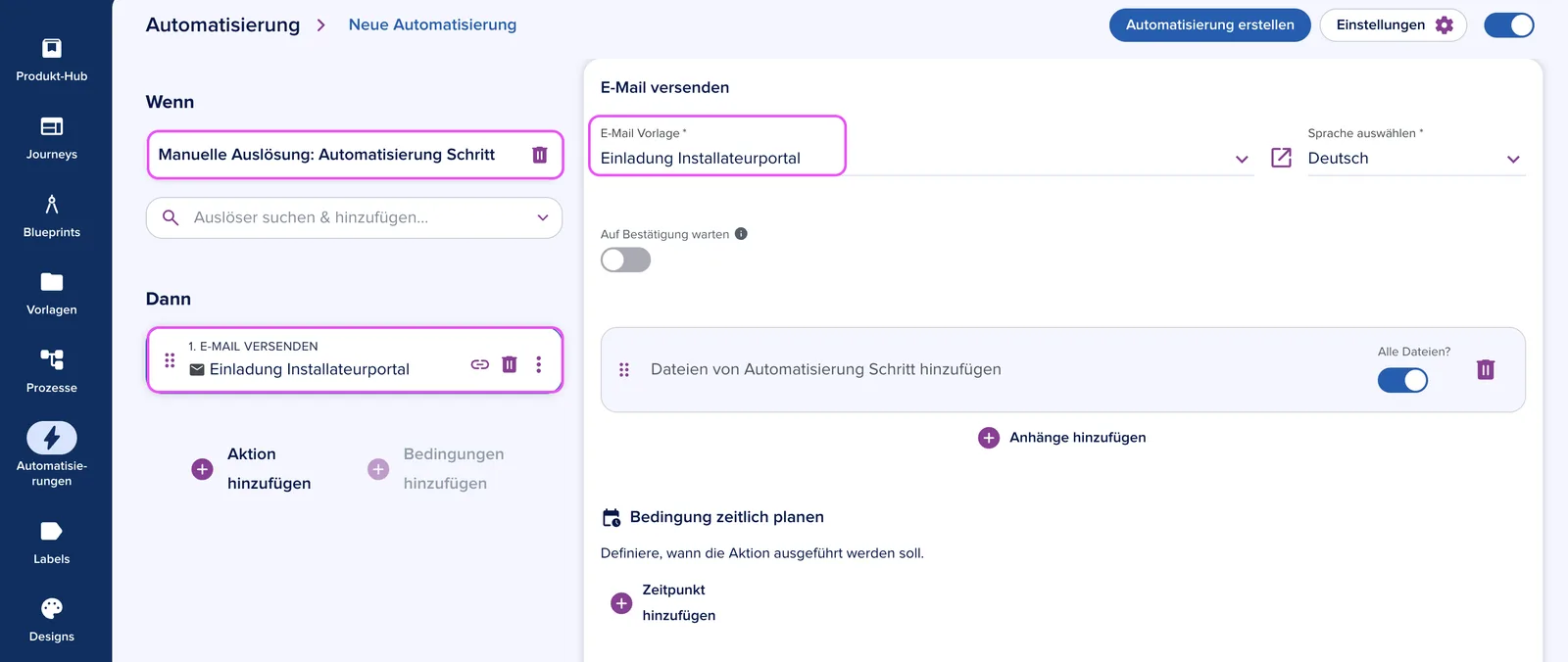Navigate to Journeys in the sidebar
The image size is (1568, 662).
pyautogui.click(x=52, y=138)
